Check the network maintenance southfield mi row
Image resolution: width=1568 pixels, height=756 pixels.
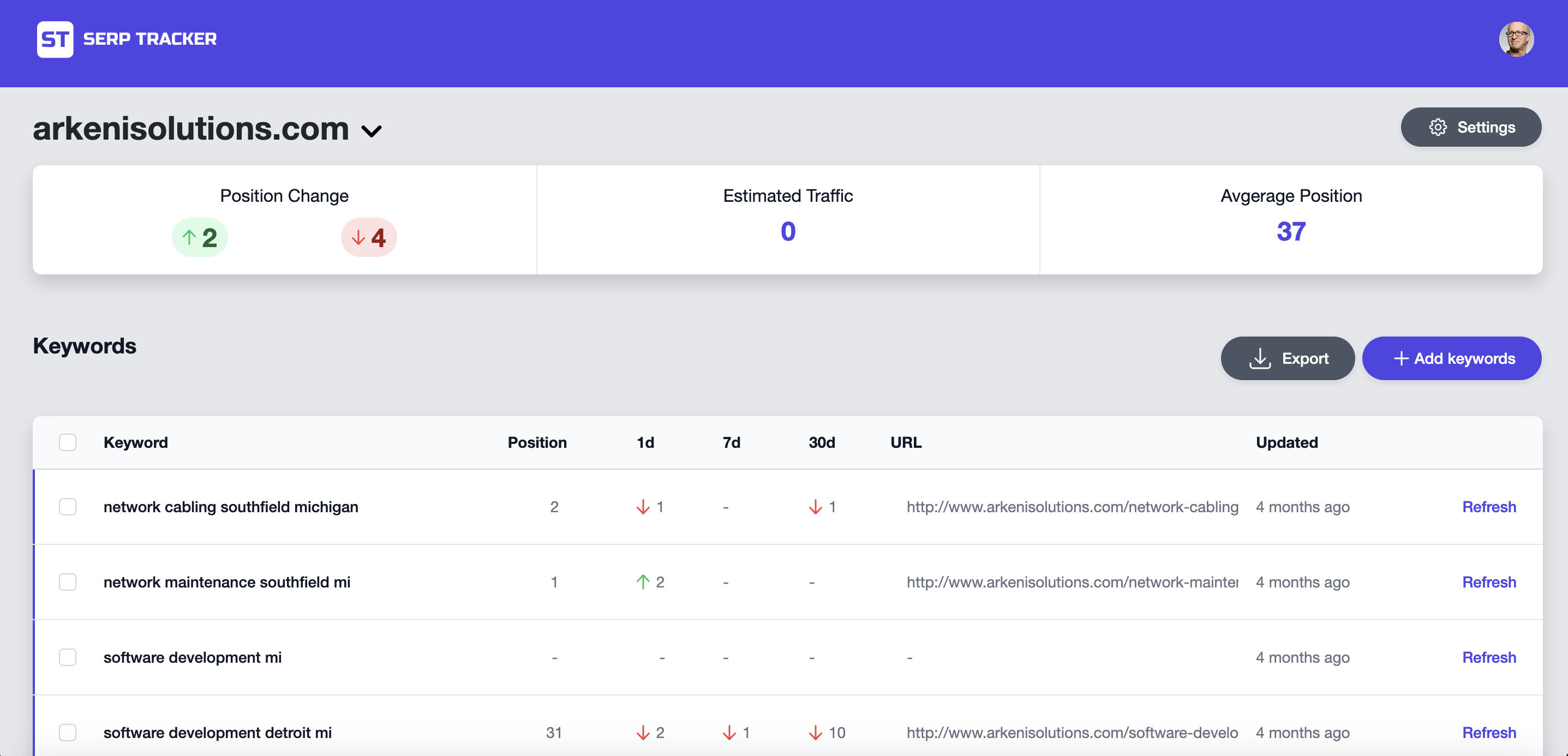tap(68, 582)
